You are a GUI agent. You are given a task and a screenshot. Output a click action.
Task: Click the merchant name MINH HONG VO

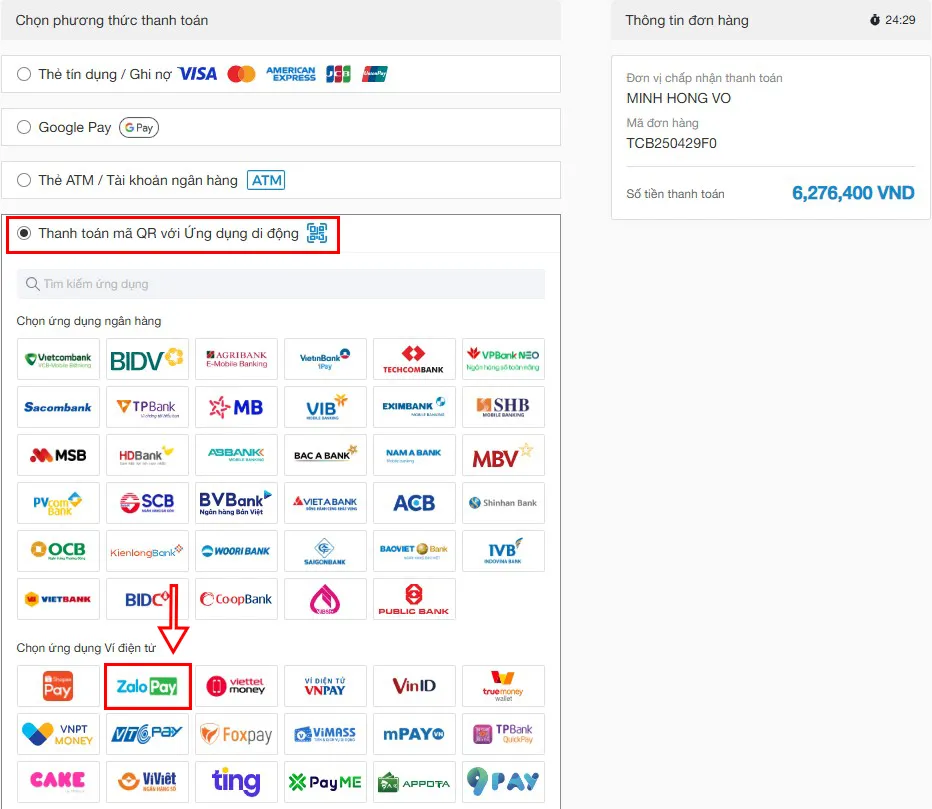coord(679,98)
